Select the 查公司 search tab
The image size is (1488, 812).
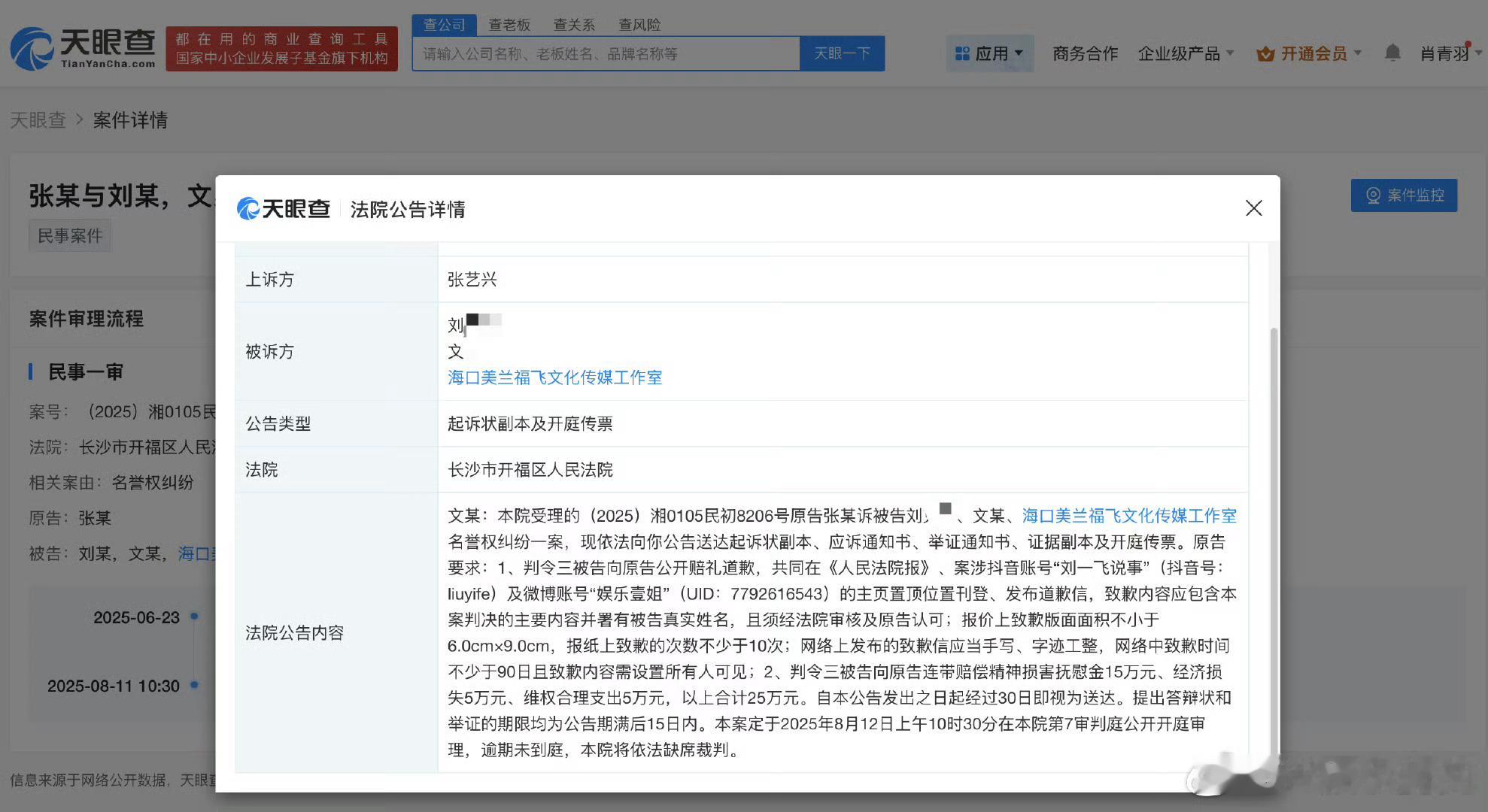(444, 25)
